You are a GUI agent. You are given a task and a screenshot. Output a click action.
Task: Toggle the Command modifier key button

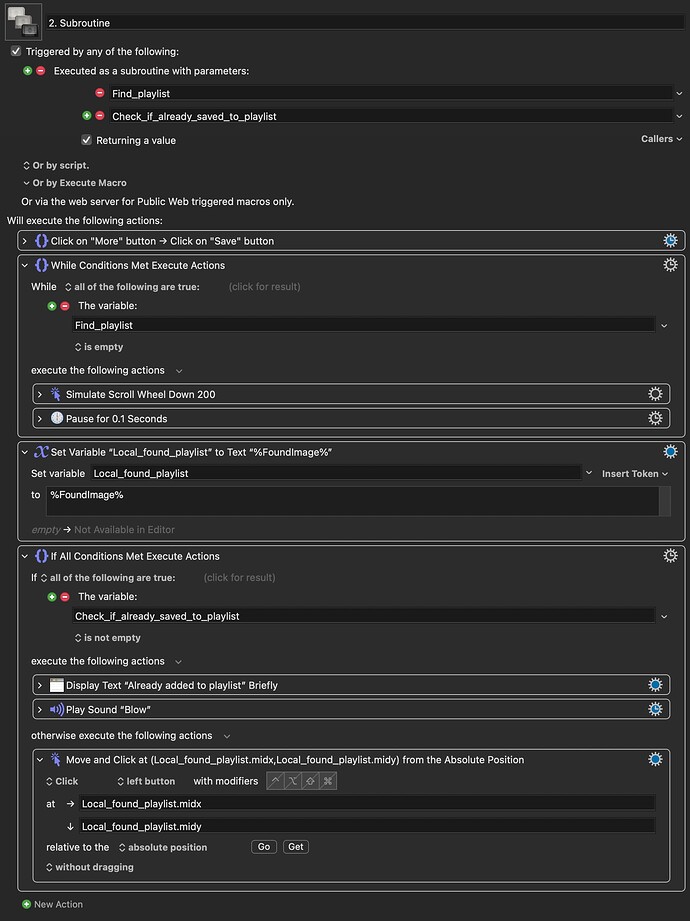328,781
